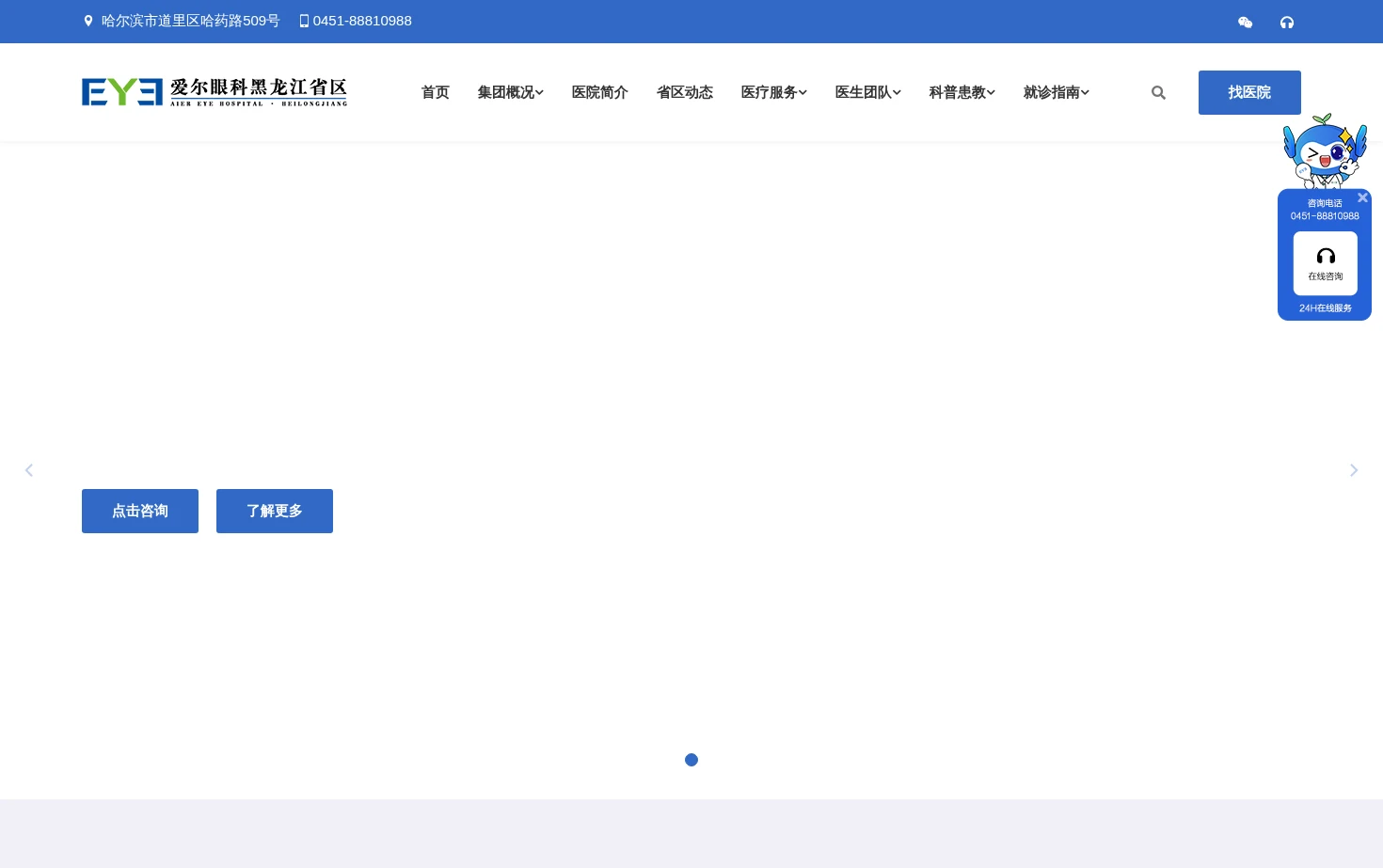Click the WeChat icon in top bar
This screenshot has height=868, width=1383.
coord(1245,22)
